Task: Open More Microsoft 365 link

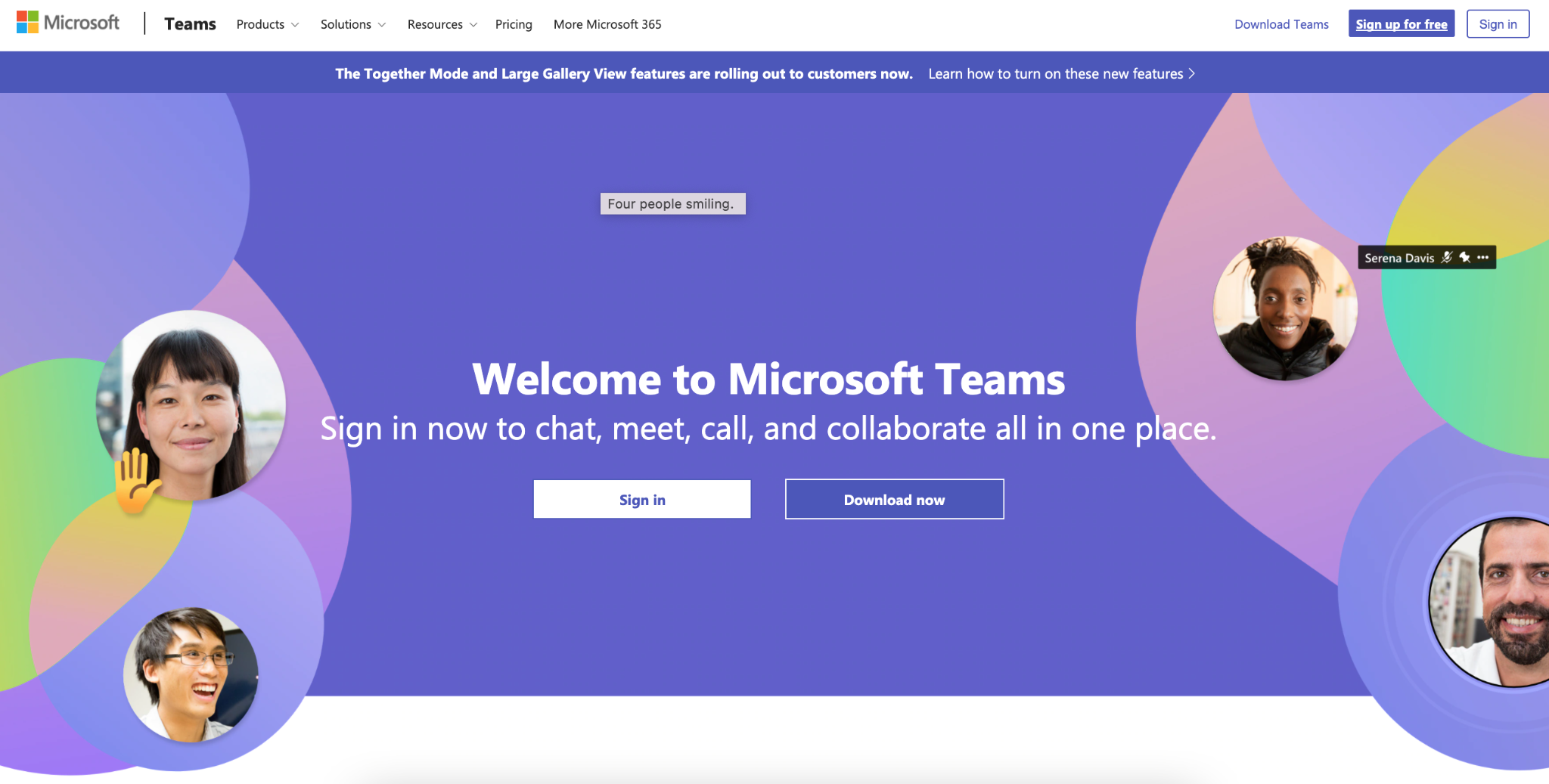Action: click(x=607, y=24)
